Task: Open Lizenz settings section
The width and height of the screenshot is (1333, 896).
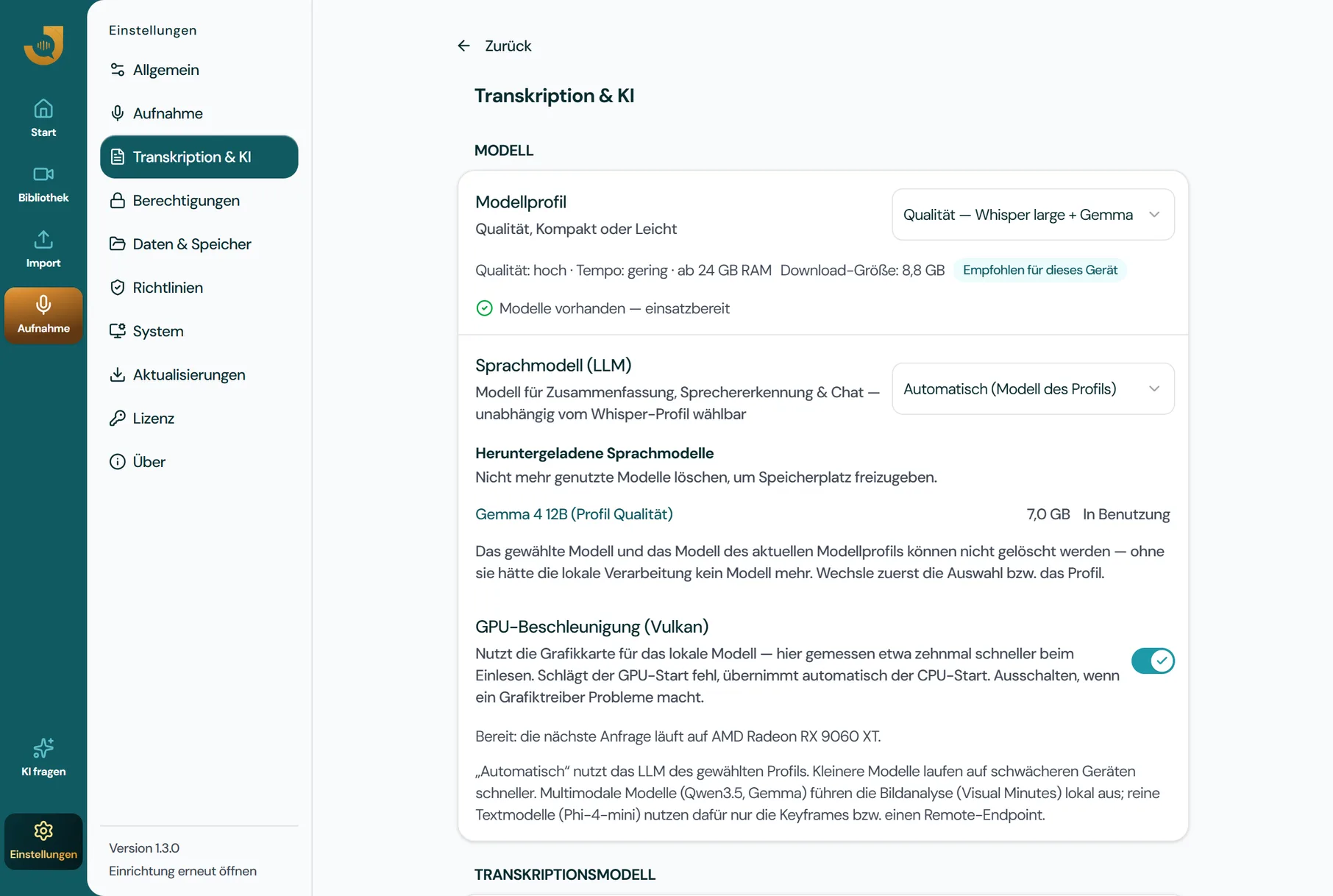Action: pos(199,418)
